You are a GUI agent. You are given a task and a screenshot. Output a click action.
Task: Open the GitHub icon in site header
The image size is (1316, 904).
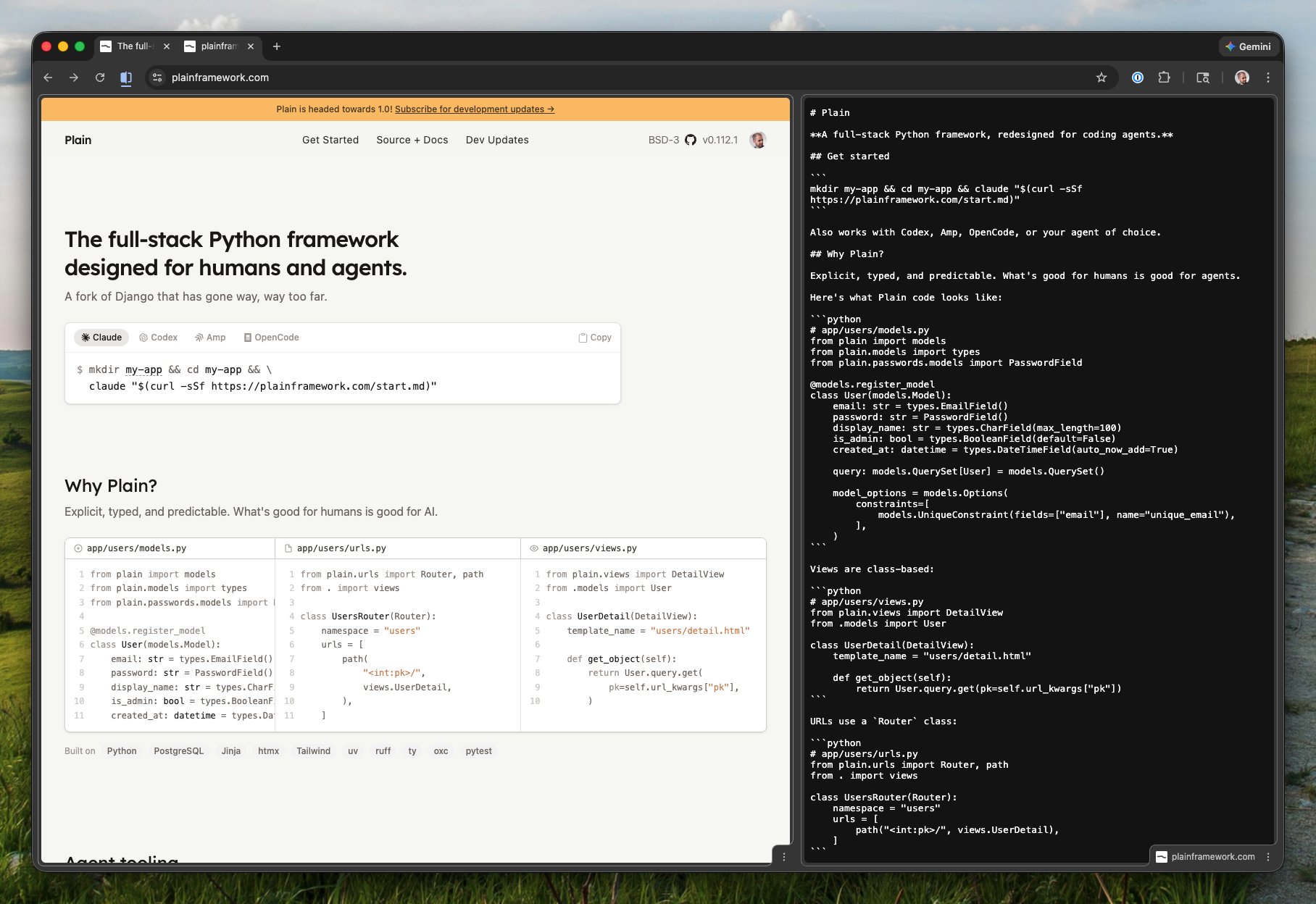point(691,140)
